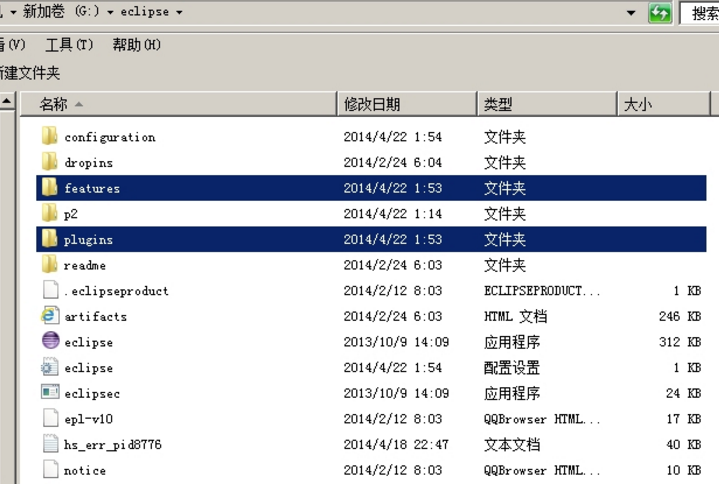
Task: Click the eclipse breadcrumb segment
Action: (145, 11)
